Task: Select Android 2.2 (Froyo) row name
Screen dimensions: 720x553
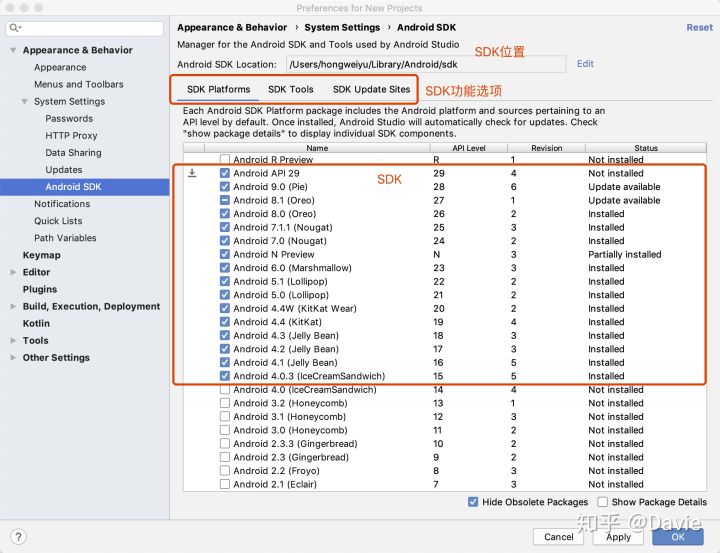Action: [x=276, y=471]
